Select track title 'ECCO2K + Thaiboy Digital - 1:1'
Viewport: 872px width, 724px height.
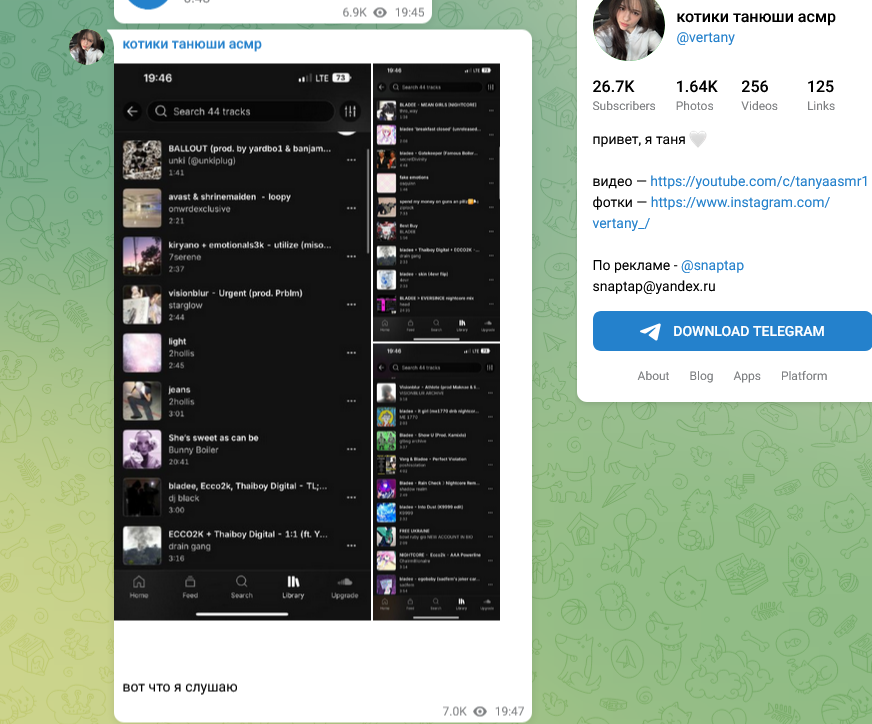[x=248, y=534]
